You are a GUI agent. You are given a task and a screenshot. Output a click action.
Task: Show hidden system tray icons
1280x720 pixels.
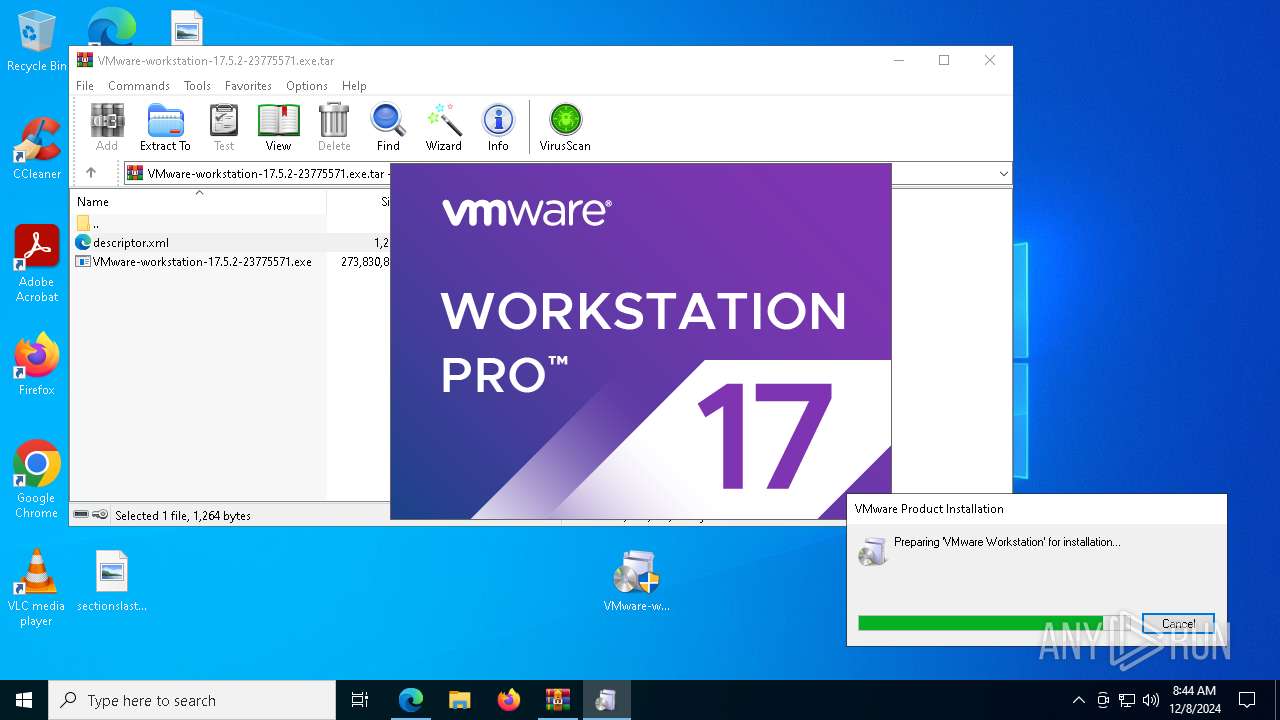(x=1078, y=700)
